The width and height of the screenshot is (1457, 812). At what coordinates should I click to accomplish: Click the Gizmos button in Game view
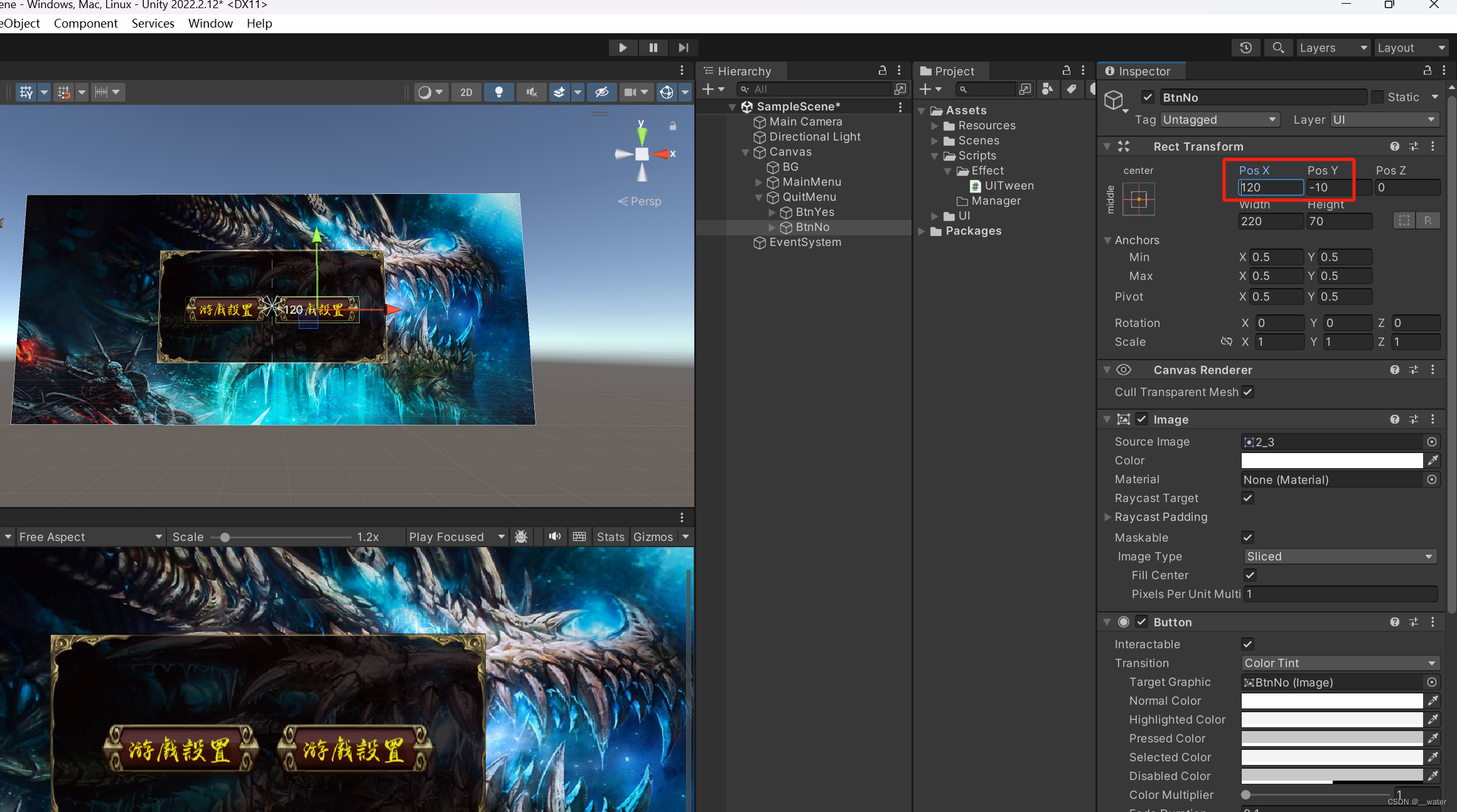[653, 537]
